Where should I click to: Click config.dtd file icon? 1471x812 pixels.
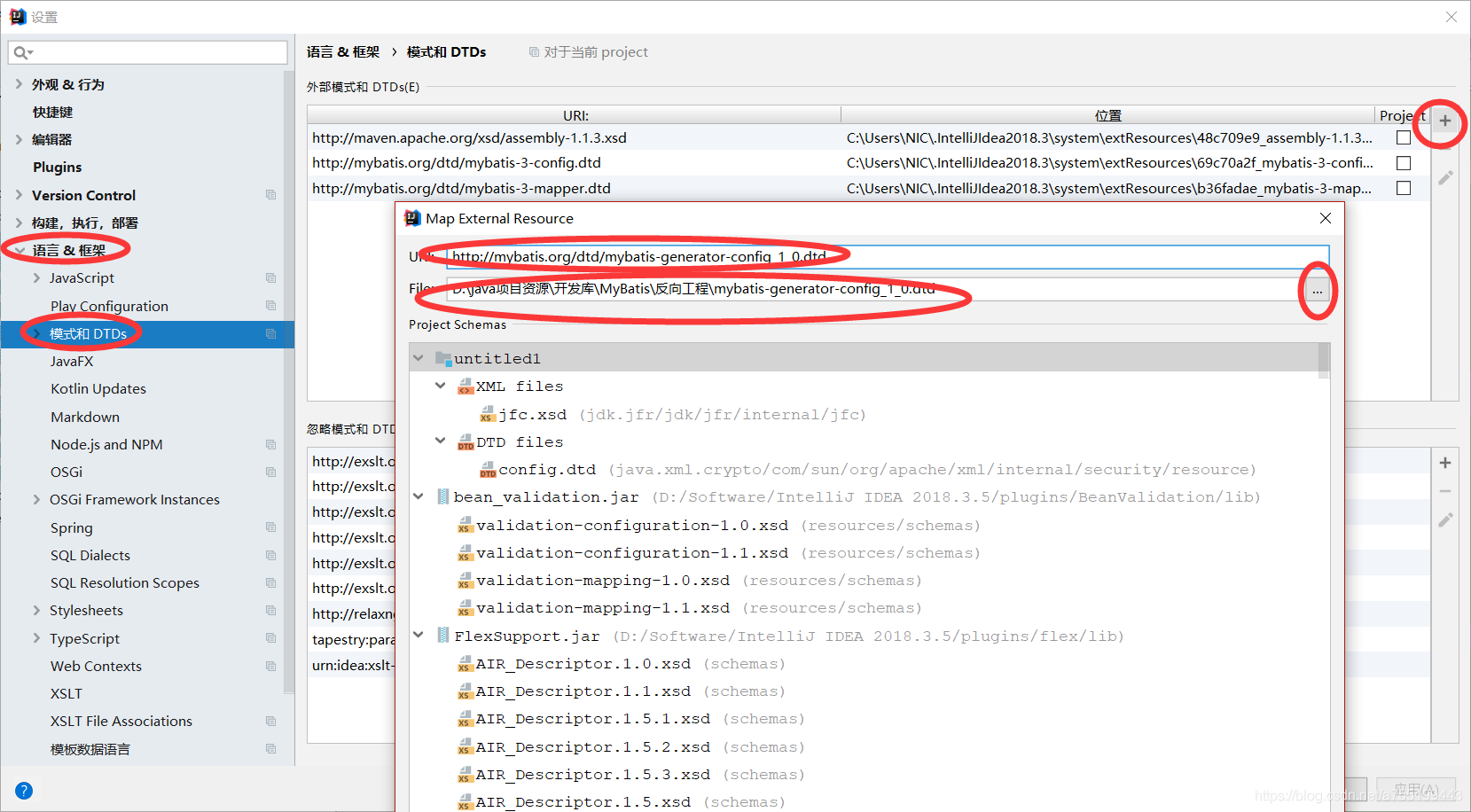click(488, 470)
